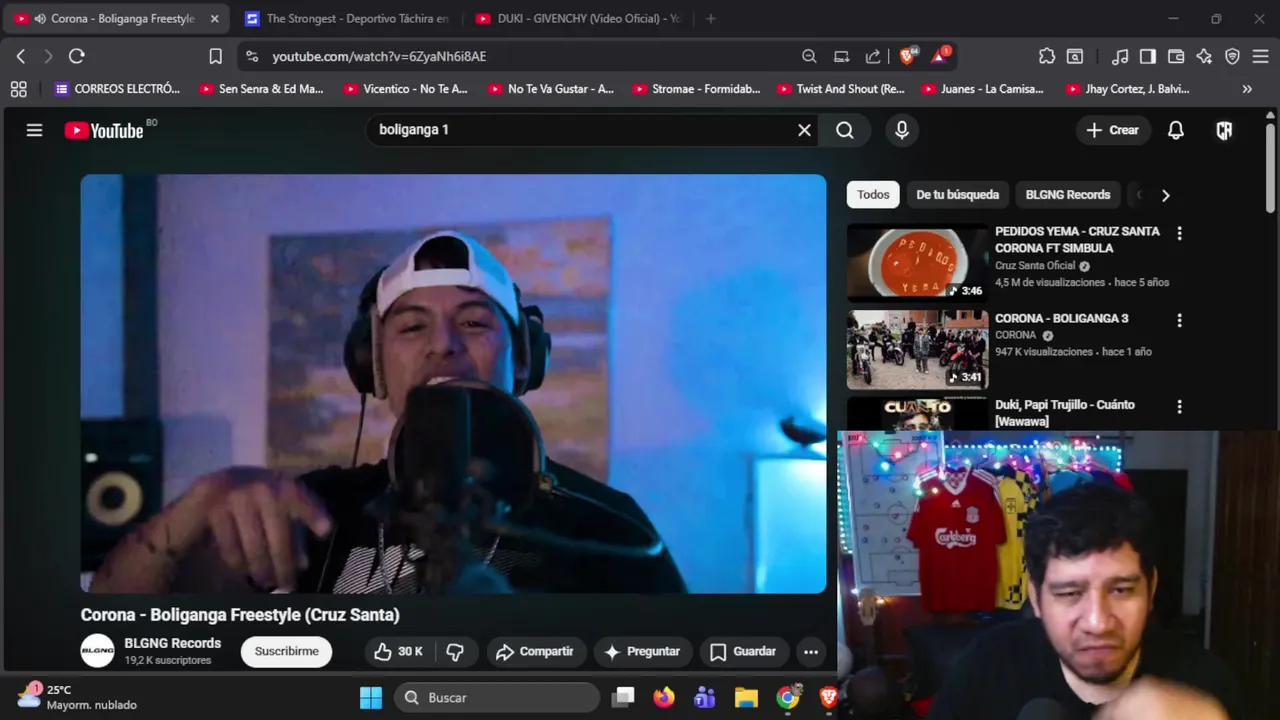Open the CORREOS ELECTRÓ... bookmark
Viewport: 1280px width, 720px height.
(117, 89)
